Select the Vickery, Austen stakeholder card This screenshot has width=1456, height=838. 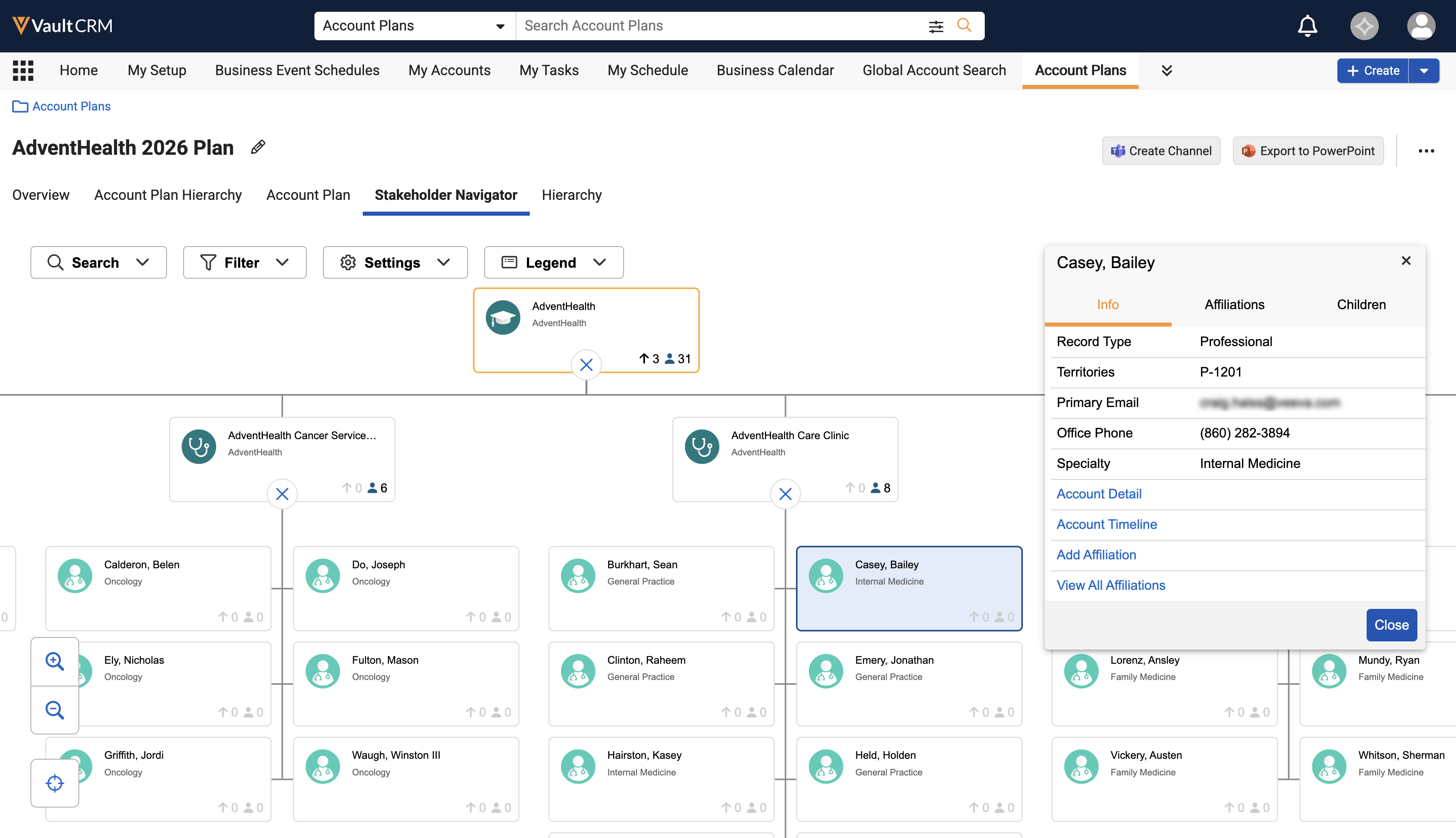point(1164,779)
